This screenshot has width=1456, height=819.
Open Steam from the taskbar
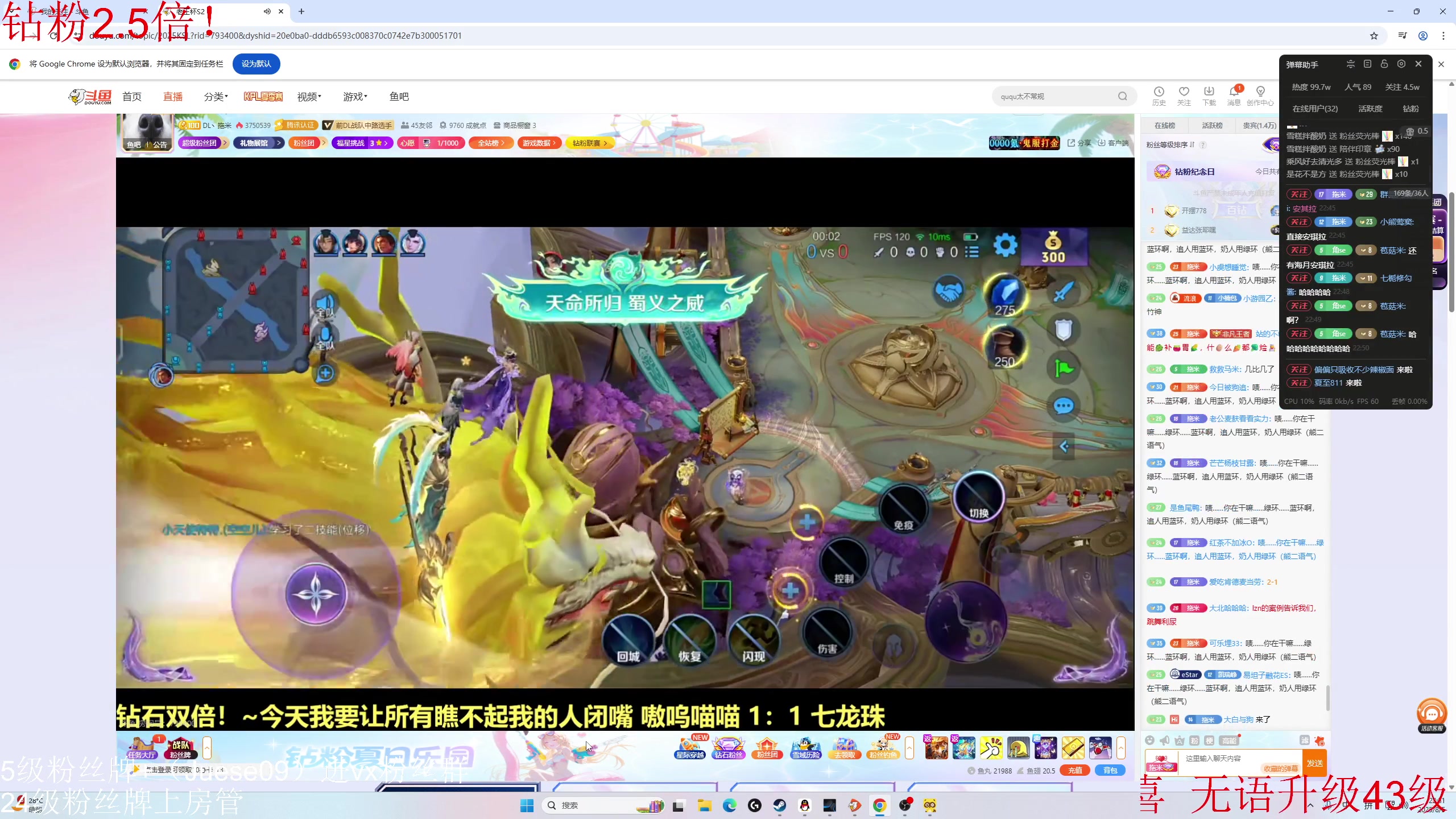pyautogui.click(x=779, y=805)
